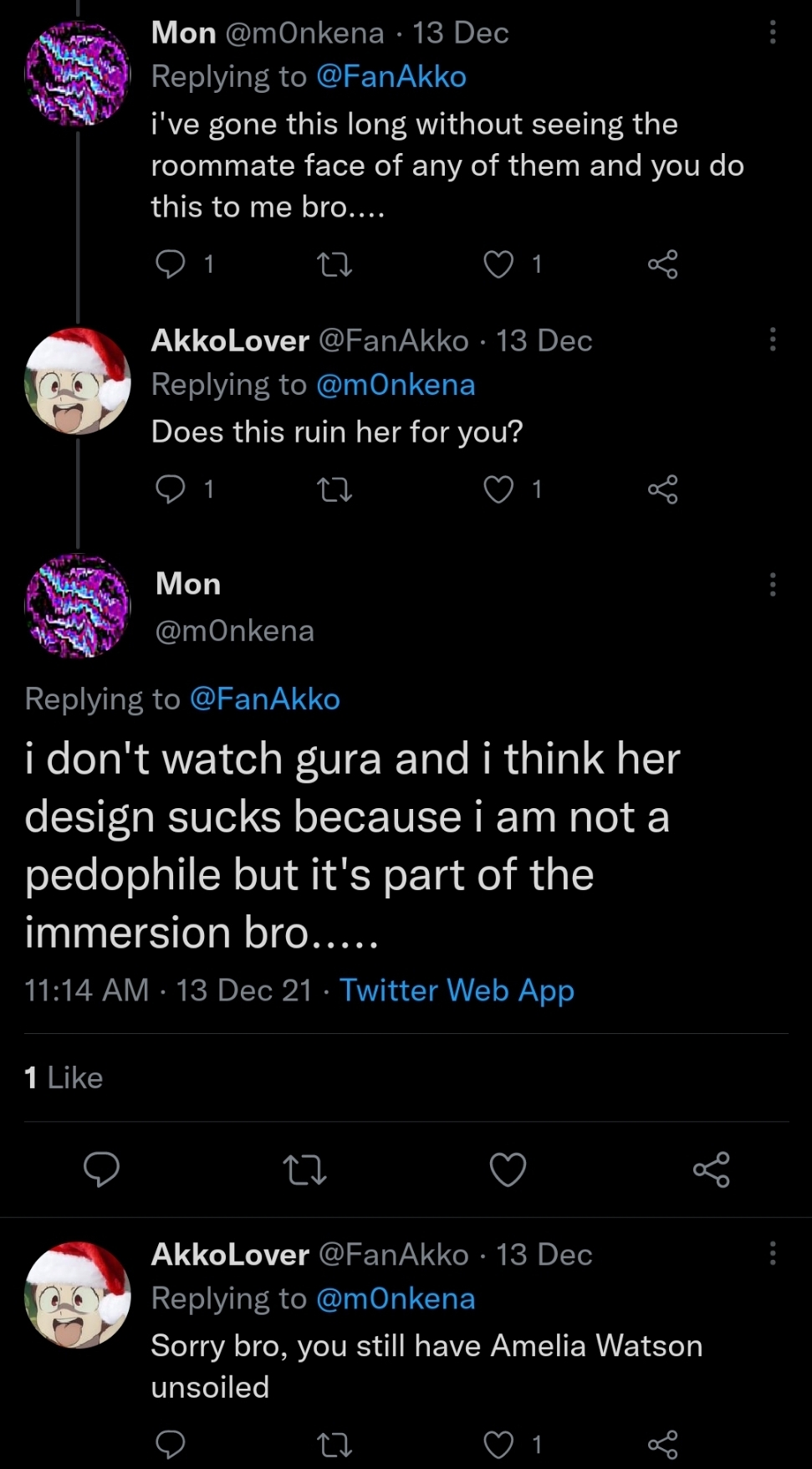Share the main focused tweet

711,1169
